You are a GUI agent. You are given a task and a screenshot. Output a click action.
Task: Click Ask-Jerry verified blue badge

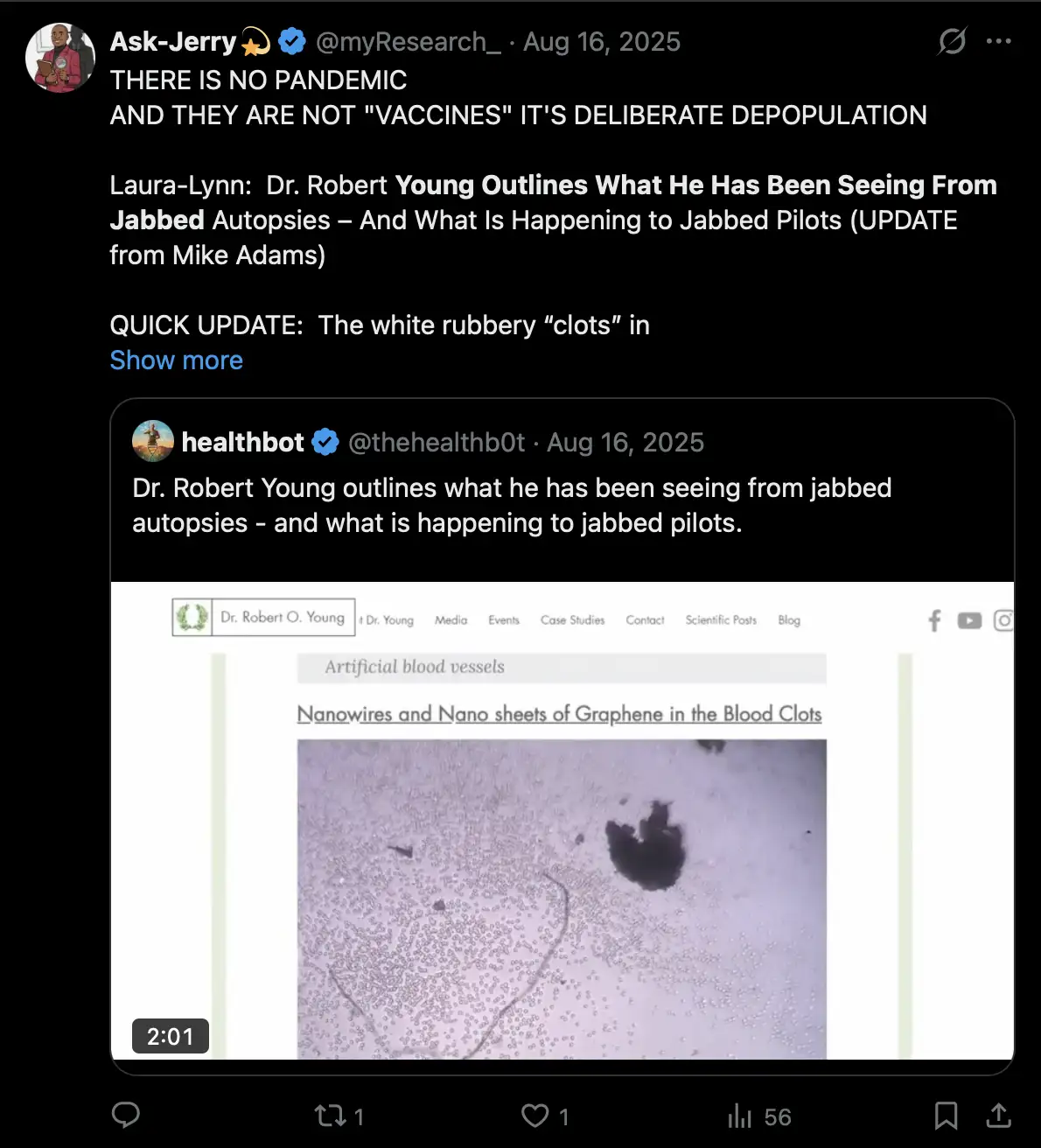291,41
